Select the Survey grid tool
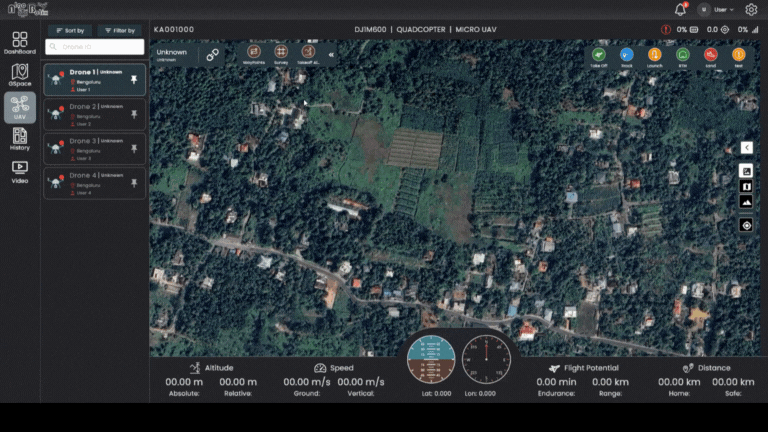The height and width of the screenshot is (432, 768). point(281,53)
